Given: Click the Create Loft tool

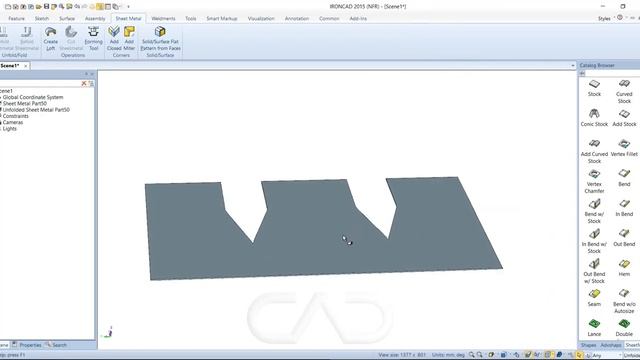Looking at the screenshot, I should (x=51, y=39).
